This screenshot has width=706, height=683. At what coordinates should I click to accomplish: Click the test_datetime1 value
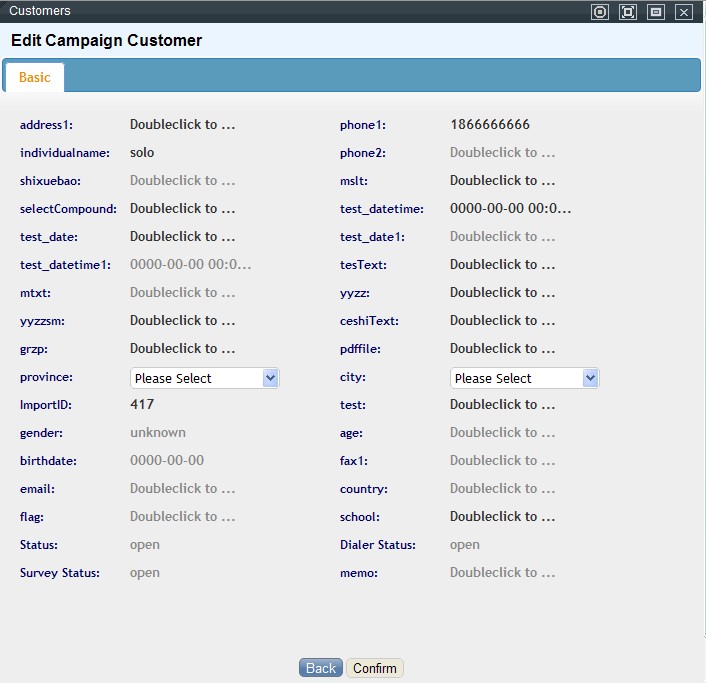coord(190,264)
